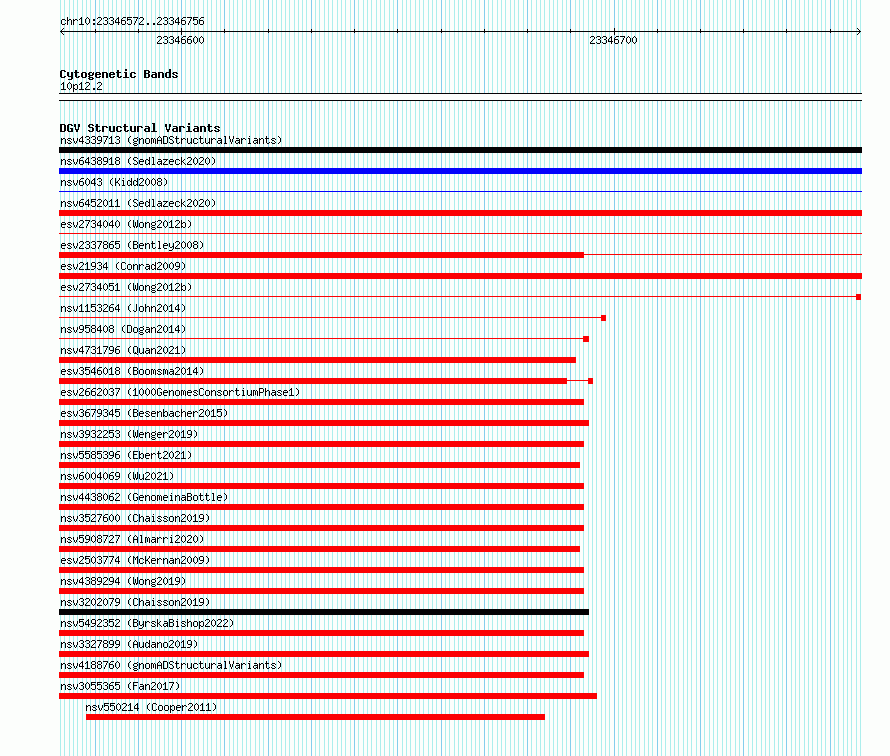Open variant nsv5585396 (Ebert2021) label
The height and width of the screenshot is (756, 890).
(126, 455)
